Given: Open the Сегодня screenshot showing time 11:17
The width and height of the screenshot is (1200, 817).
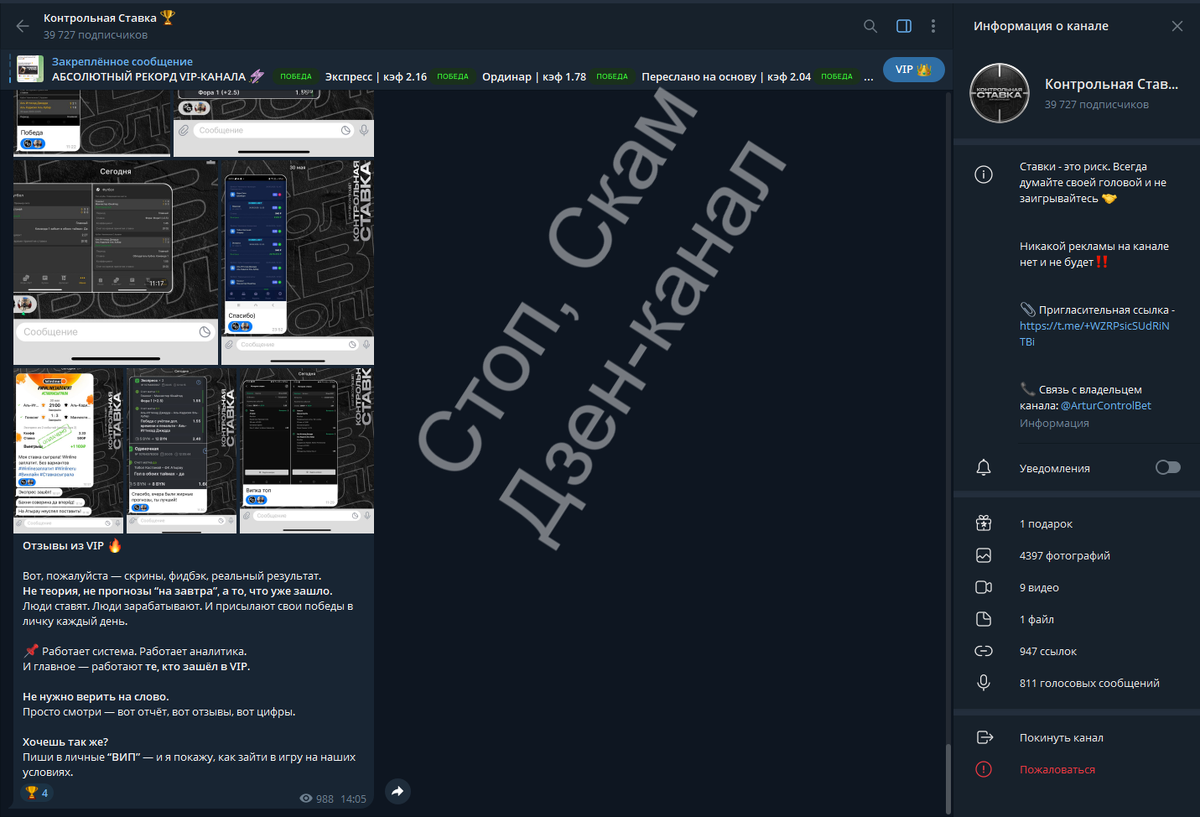Looking at the screenshot, I should (116, 262).
